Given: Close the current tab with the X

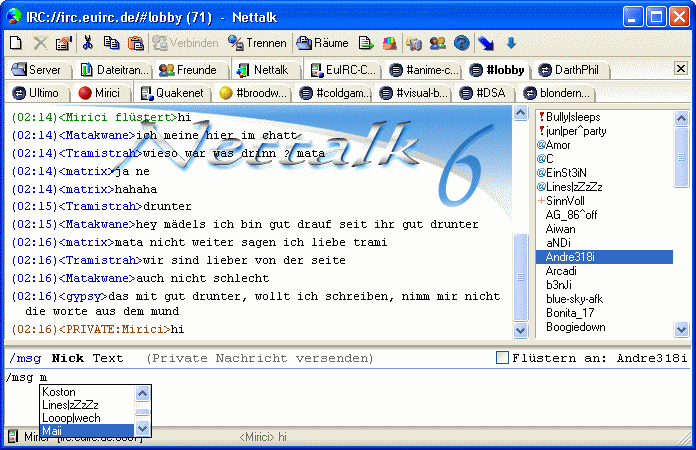Looking at the screenshot, I should (x=681, y=68).
